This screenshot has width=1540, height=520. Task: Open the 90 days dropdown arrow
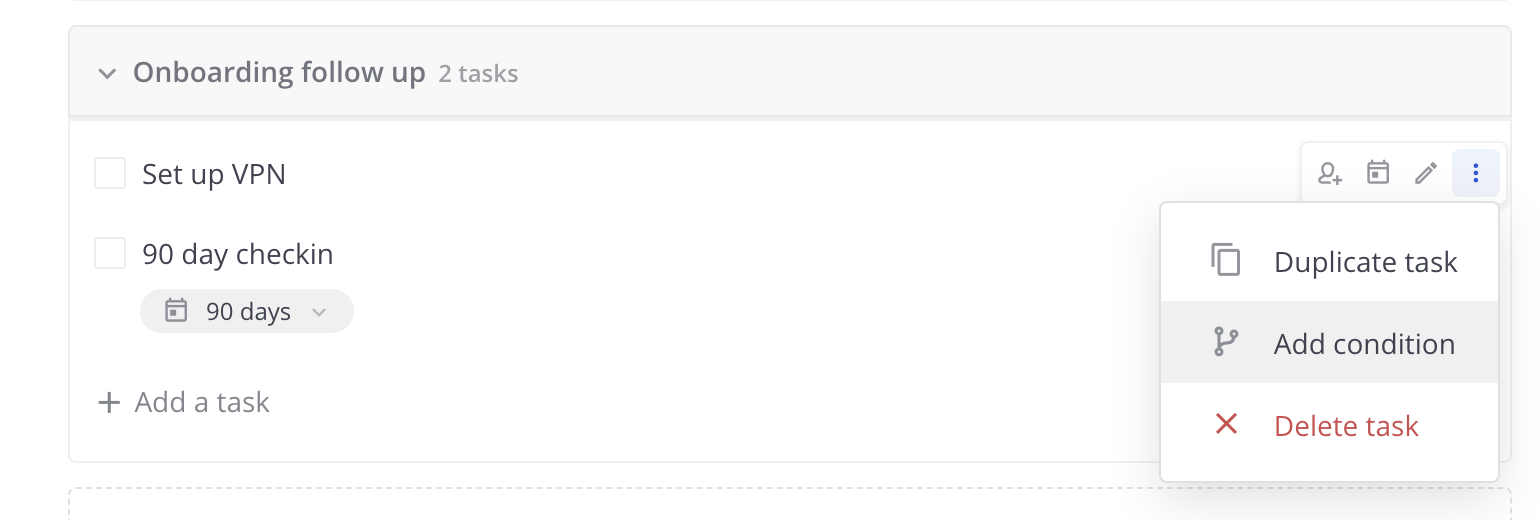coord(319,312)
